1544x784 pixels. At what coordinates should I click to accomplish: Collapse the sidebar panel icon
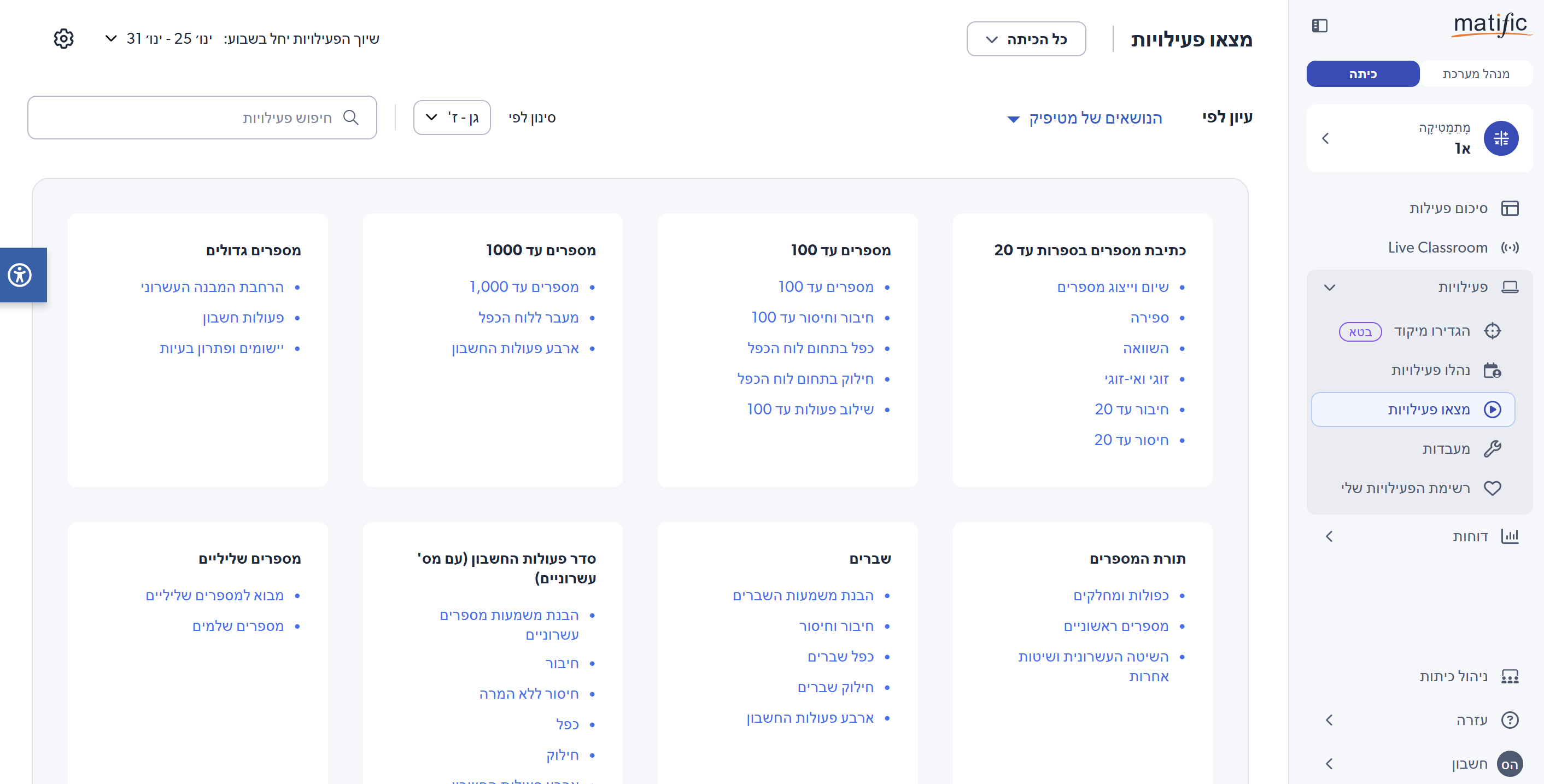pos(1319,26)
